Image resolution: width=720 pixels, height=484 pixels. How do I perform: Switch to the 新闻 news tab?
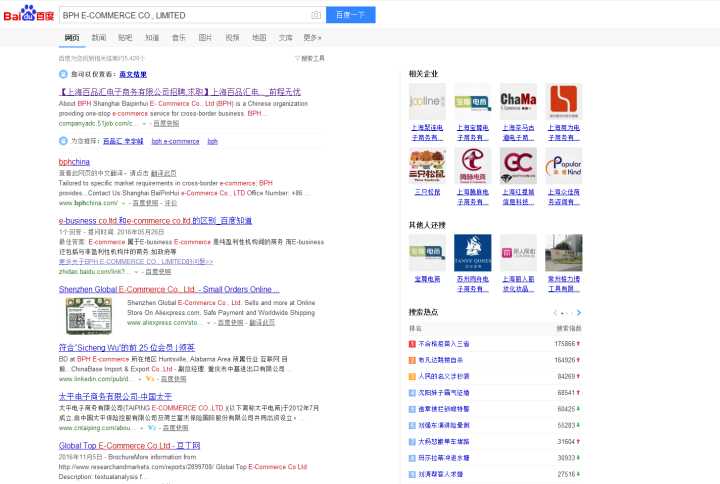[x=99, y=37]
